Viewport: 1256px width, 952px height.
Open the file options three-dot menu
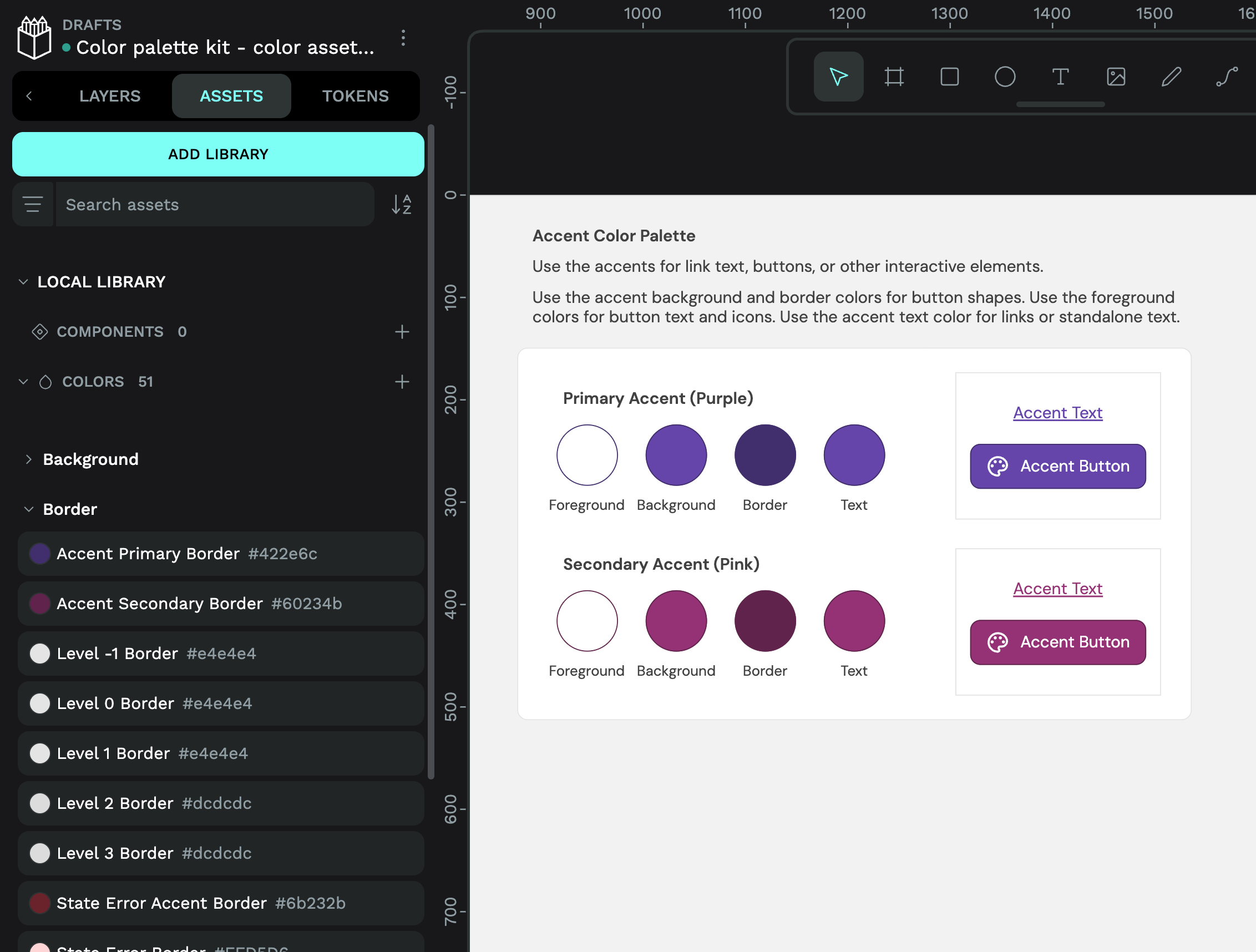point(403,38)
